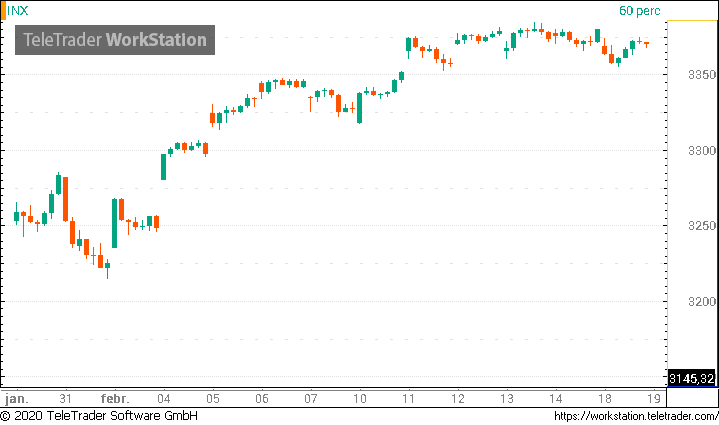Click the 'febr.' date axis label
719x425 pixels.
(x=115, y=398)
